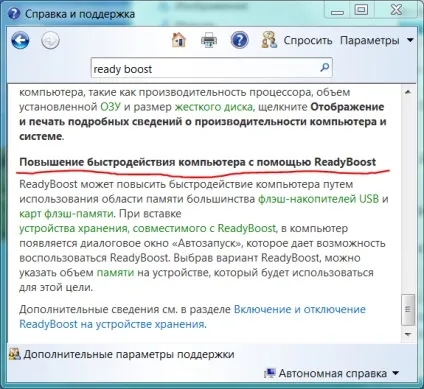Close the Справка и поддержка window
Viewport: 424px width, 389px height.
pyautogui.click(x=396, y=10)
